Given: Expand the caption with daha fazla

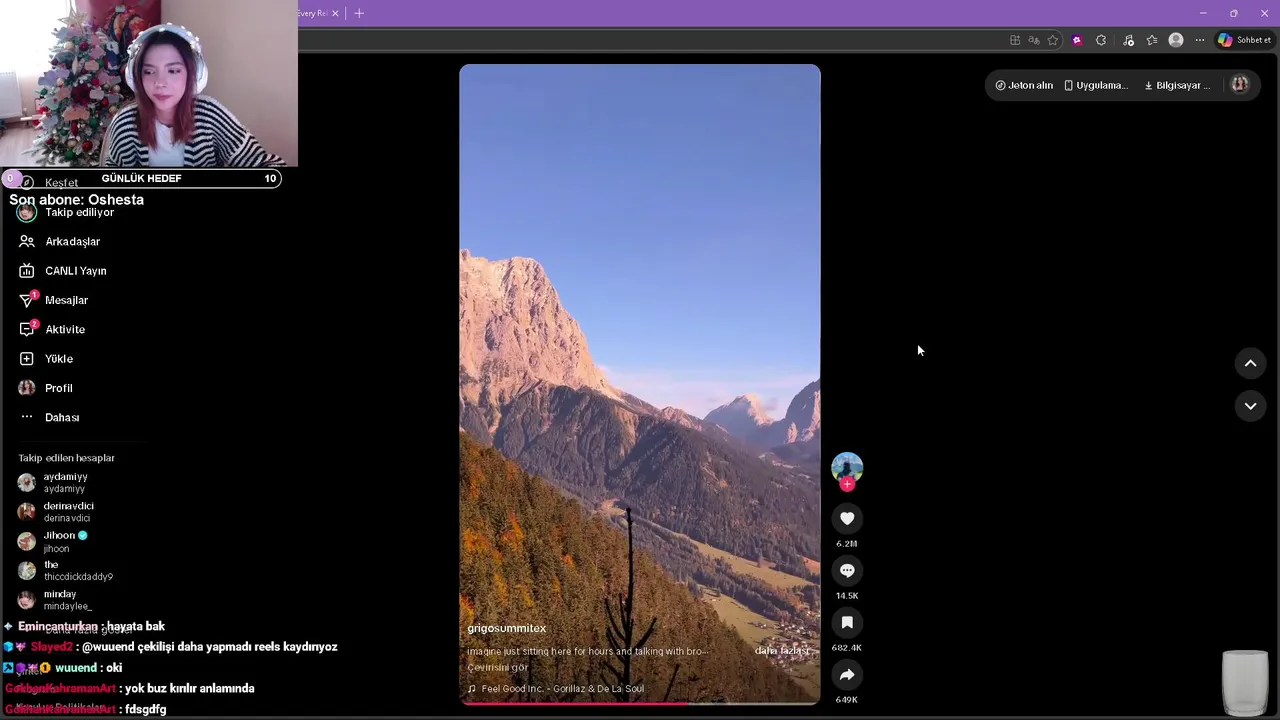Looking at the screenshot, I should (x=782, y=651).
